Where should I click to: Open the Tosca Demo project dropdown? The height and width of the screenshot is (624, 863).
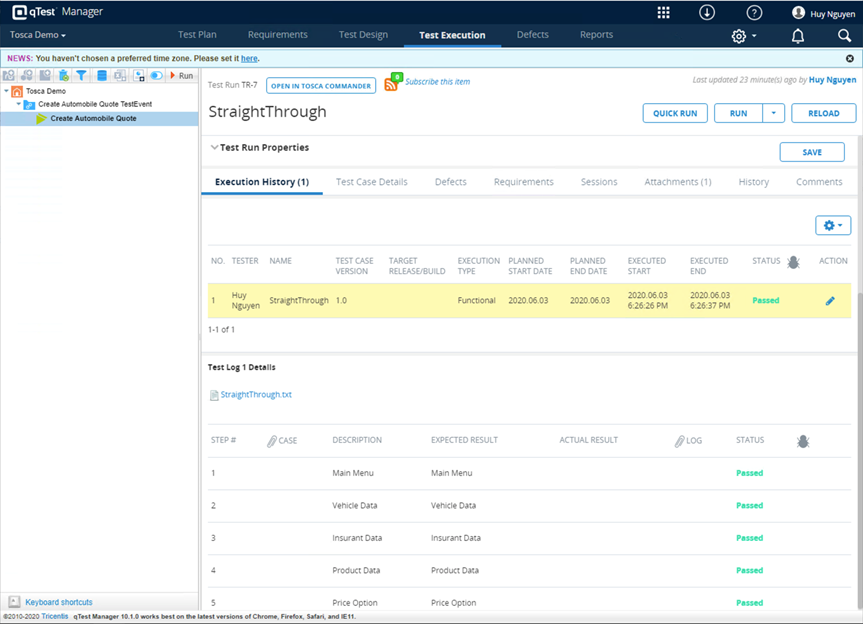[x=38, y=35]
